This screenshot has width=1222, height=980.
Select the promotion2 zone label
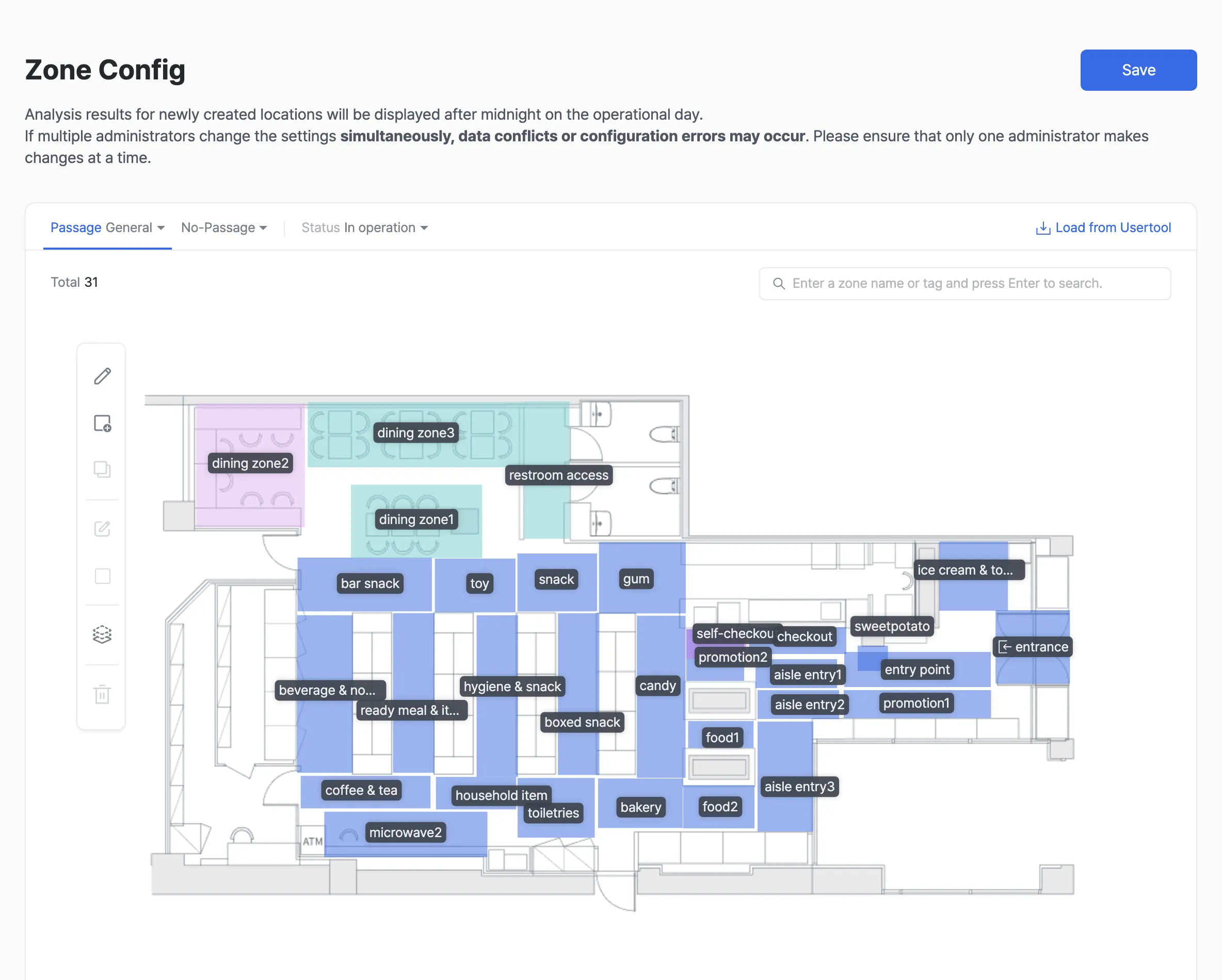pos(732,657)
